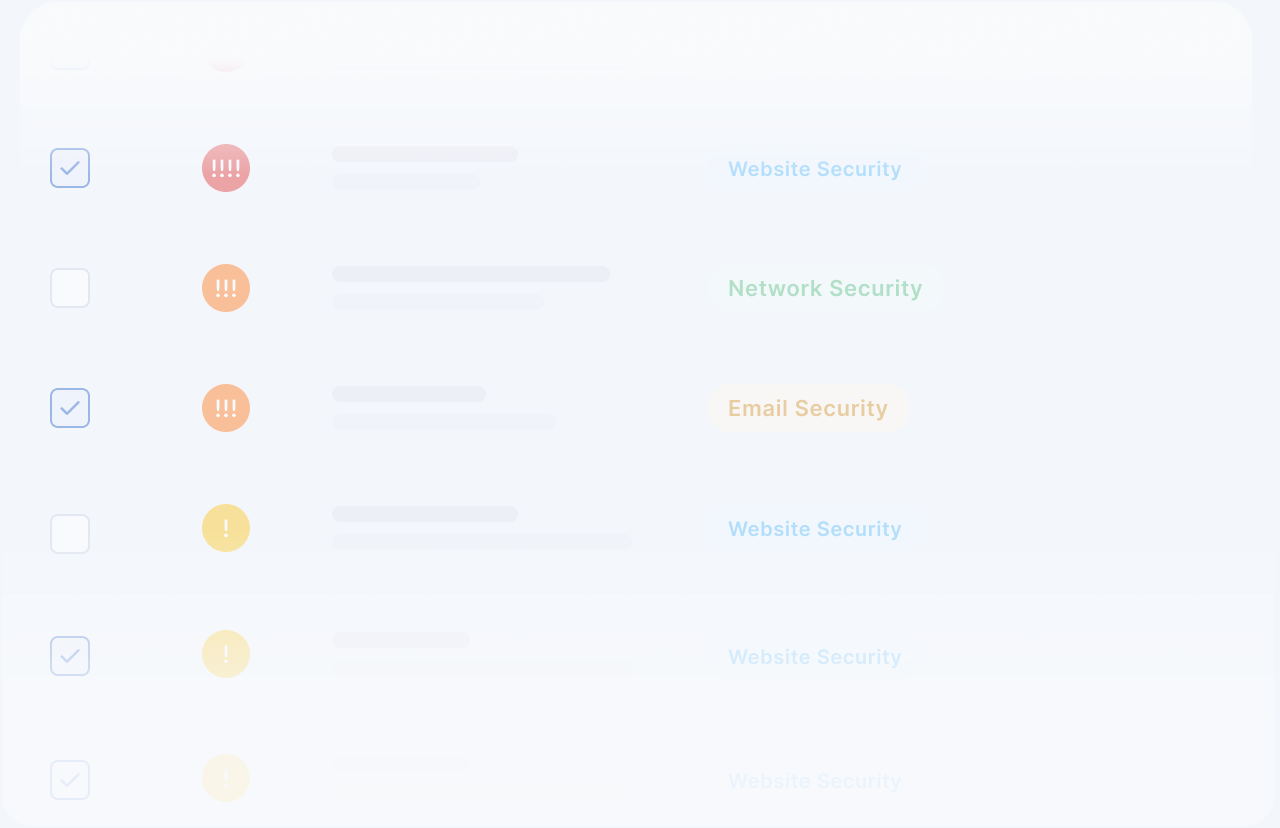Toggle the checkbox in the bottom-most faded row
1280x828 pixels.
point(70,780)
